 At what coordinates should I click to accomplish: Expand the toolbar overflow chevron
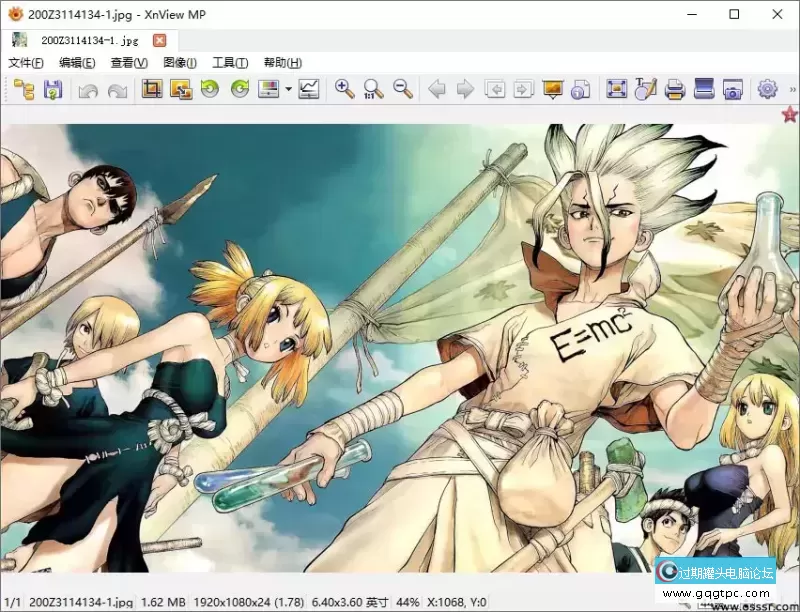click(x=792, y=87)
